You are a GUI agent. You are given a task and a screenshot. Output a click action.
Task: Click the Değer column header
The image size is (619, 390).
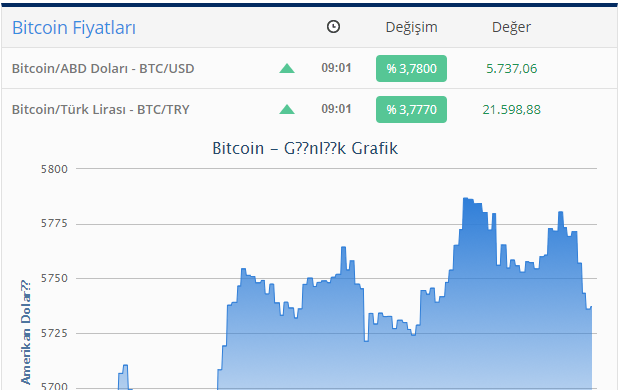point(511,27)
